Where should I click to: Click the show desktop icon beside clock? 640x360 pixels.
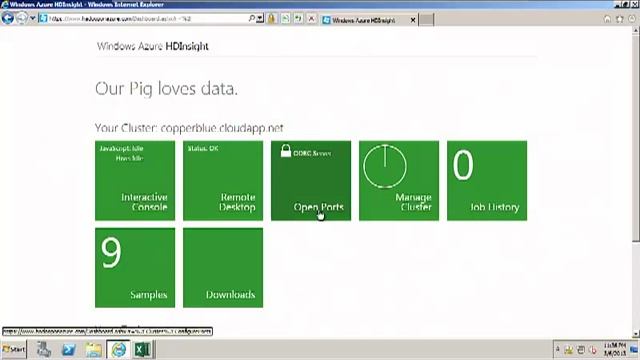(x=634, y=349)
